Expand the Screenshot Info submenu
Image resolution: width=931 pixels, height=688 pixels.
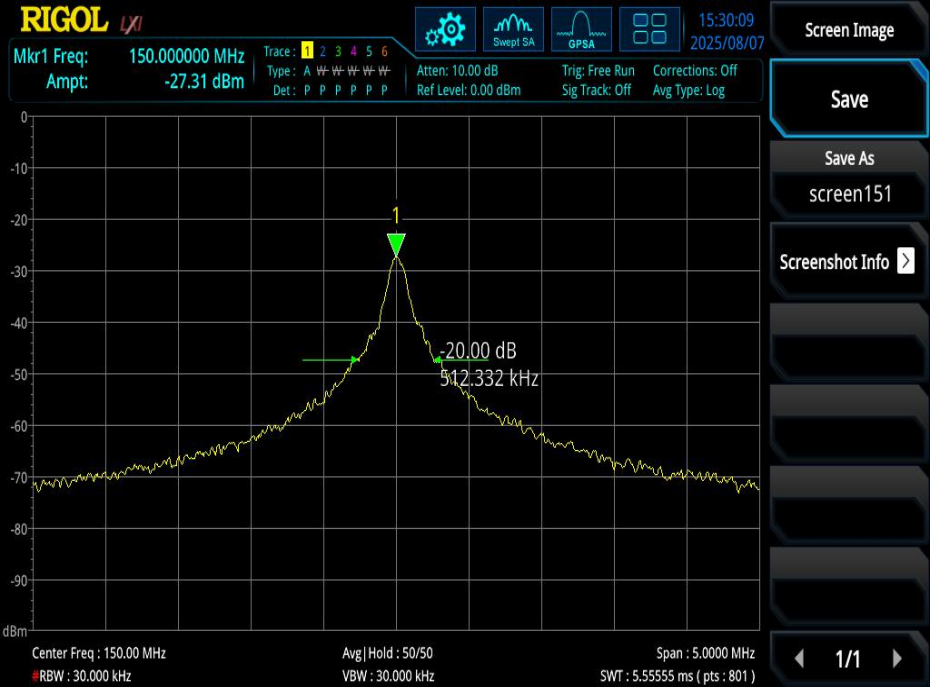[x=847, y=262]
